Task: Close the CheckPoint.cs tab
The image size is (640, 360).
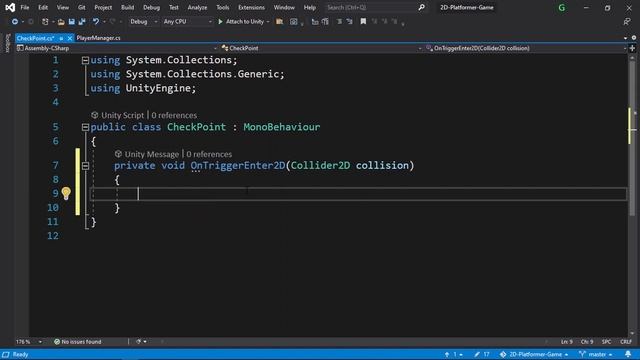Action: [70, 38]
